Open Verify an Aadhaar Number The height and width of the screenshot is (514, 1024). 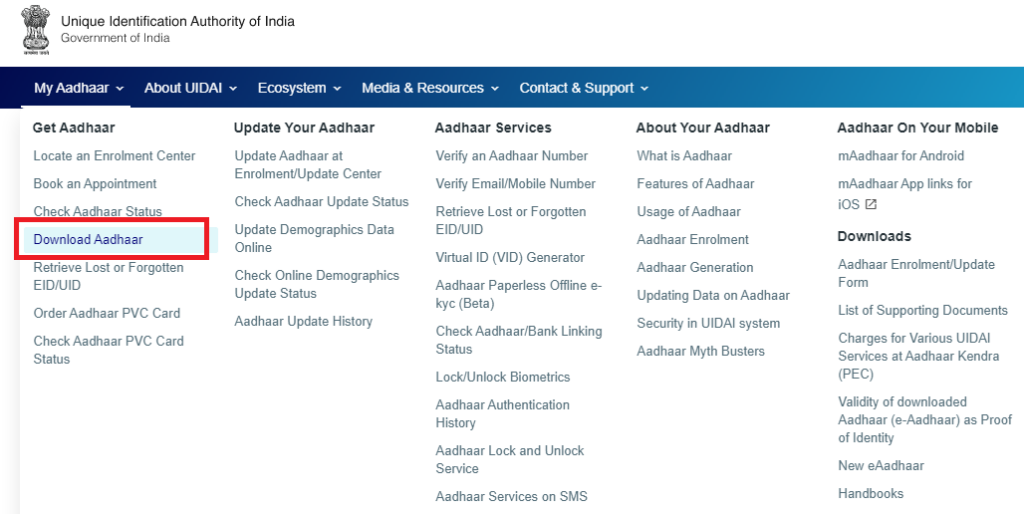click(x=512, y=156)
